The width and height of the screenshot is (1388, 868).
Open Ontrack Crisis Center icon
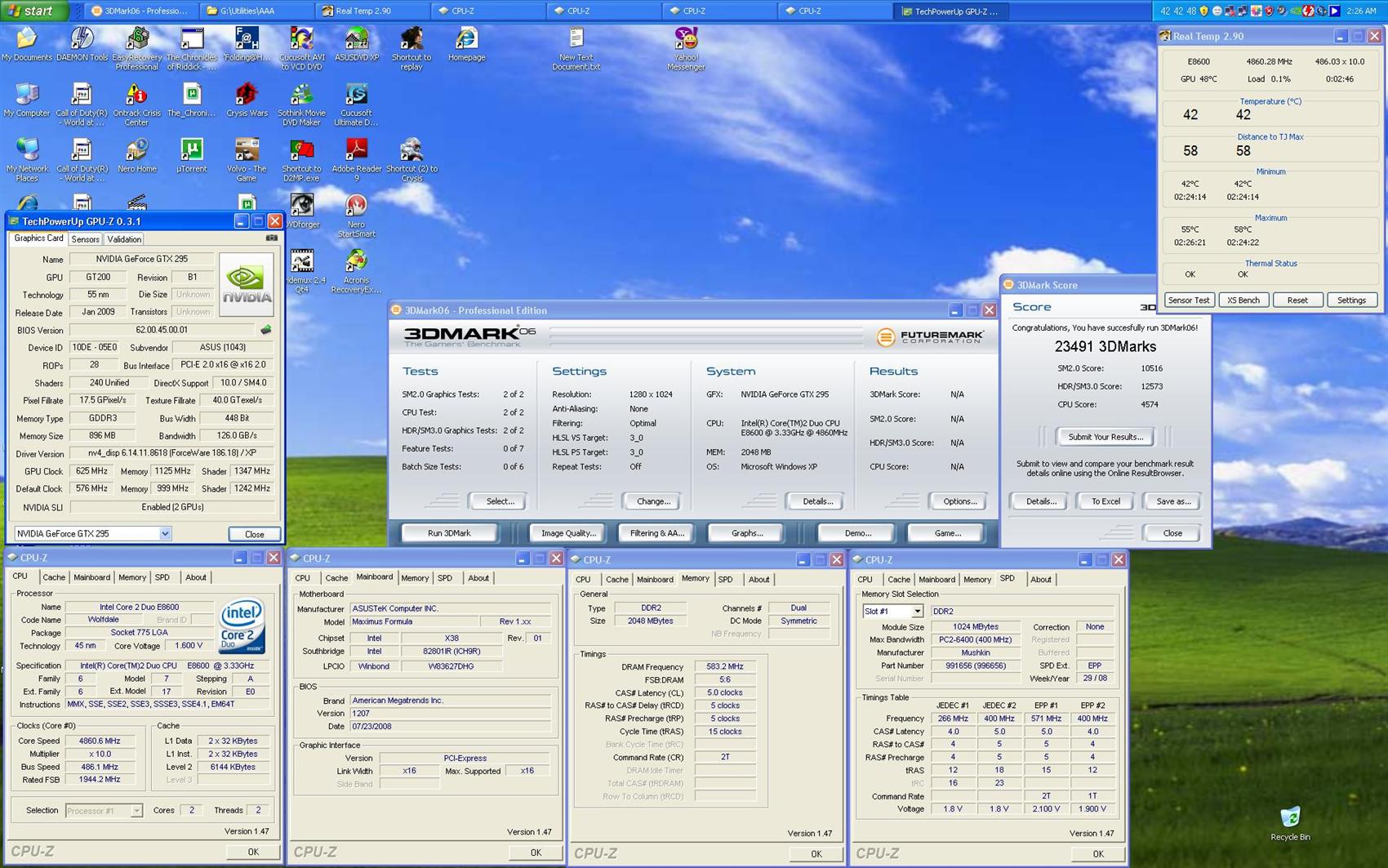136,105
